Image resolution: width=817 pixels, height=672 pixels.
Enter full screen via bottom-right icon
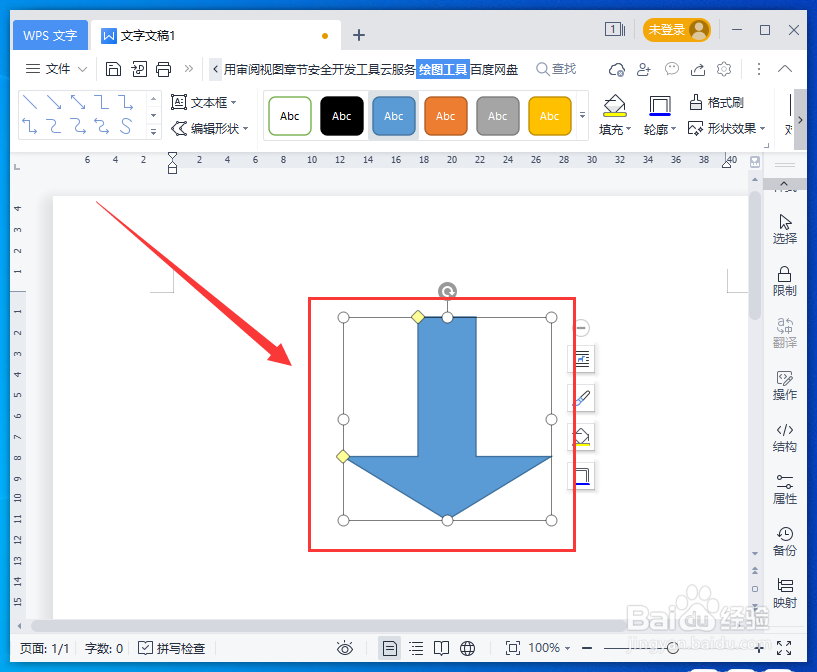[x=786, y=647]
